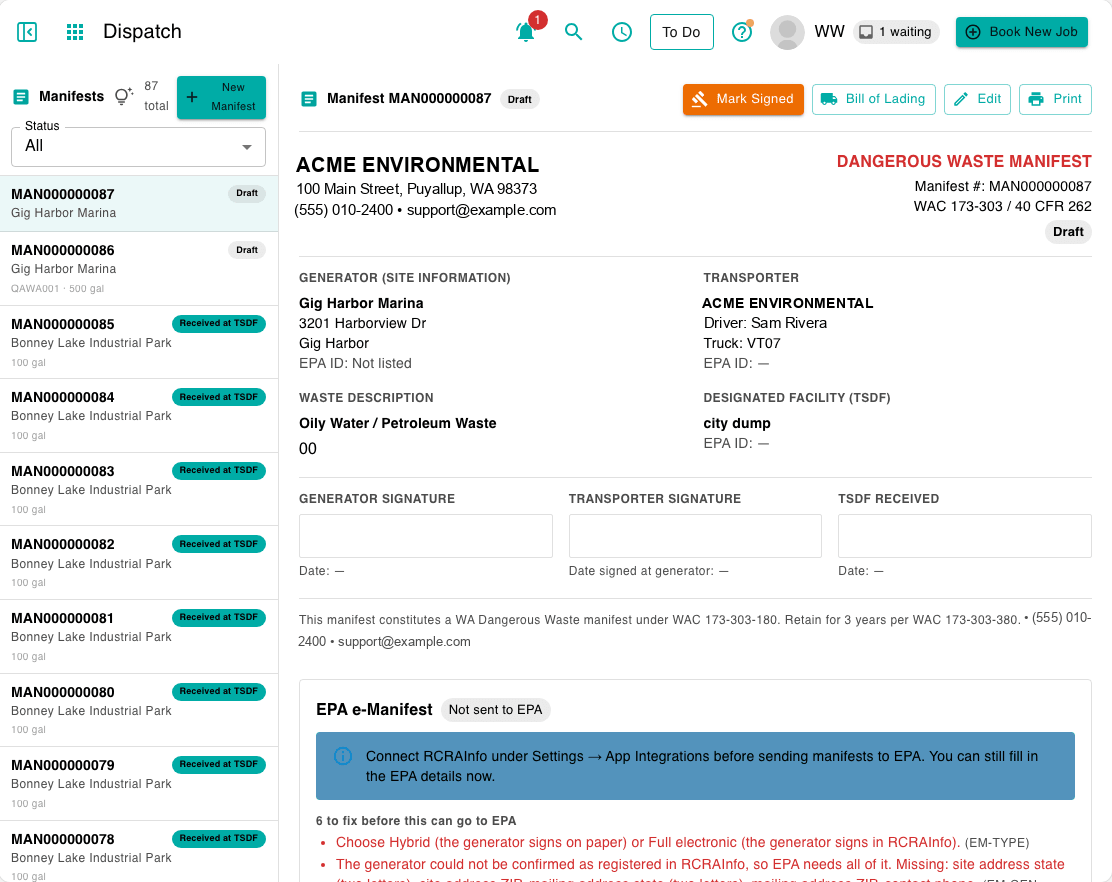Edit the manifest
Screen dimensions: 1112x882
coord(977,99)
